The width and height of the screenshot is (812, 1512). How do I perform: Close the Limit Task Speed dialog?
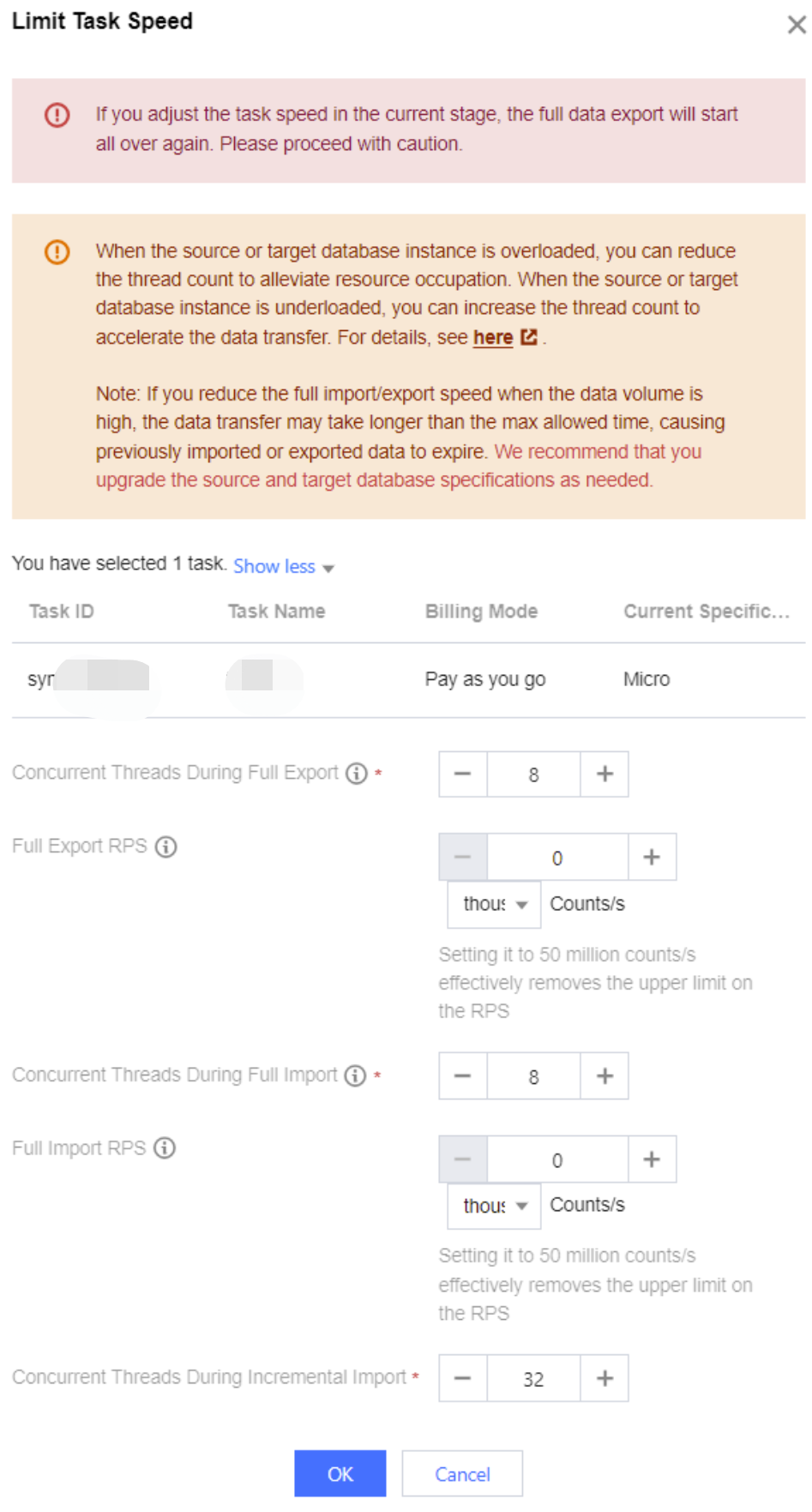coord(796,25)
